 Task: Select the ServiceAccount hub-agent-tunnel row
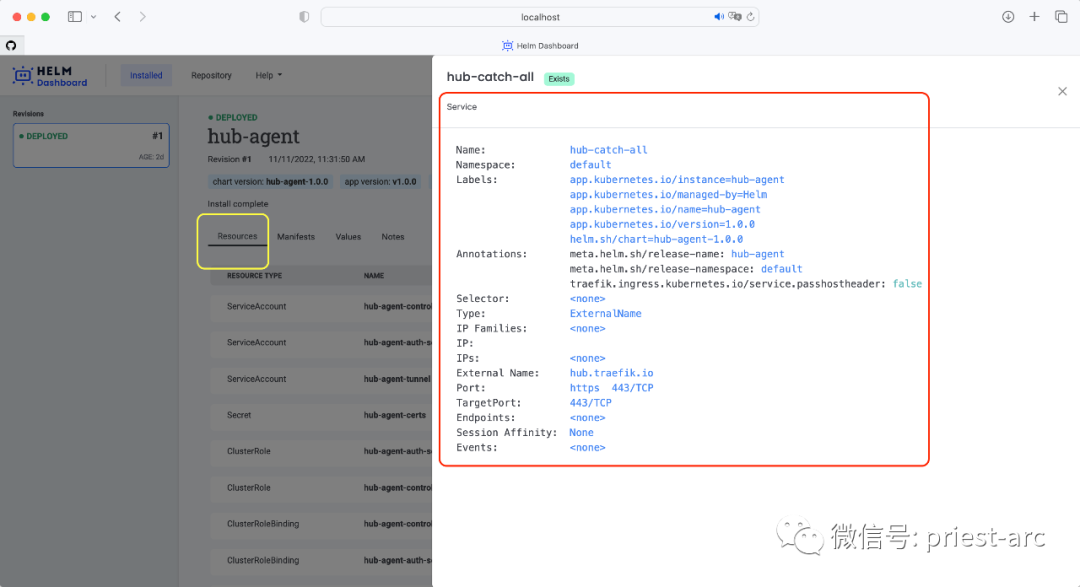(x=321, y=379)
